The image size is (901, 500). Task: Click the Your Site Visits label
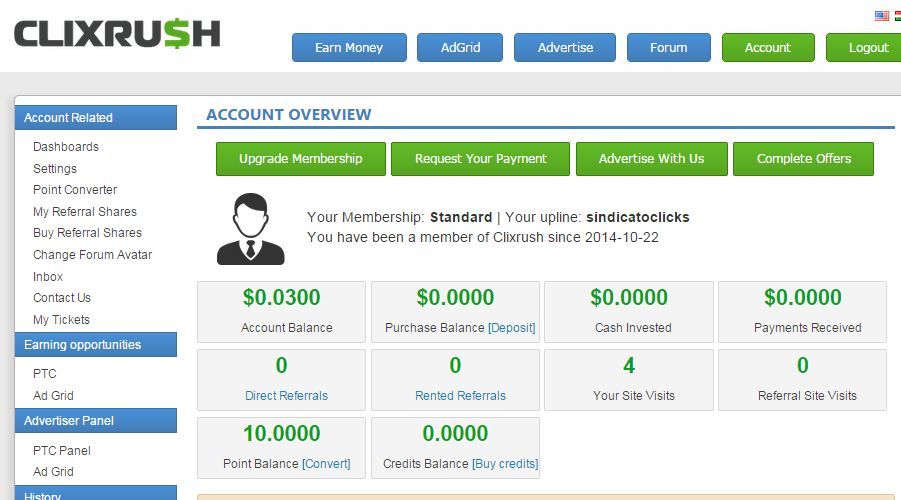coord(633,395)
